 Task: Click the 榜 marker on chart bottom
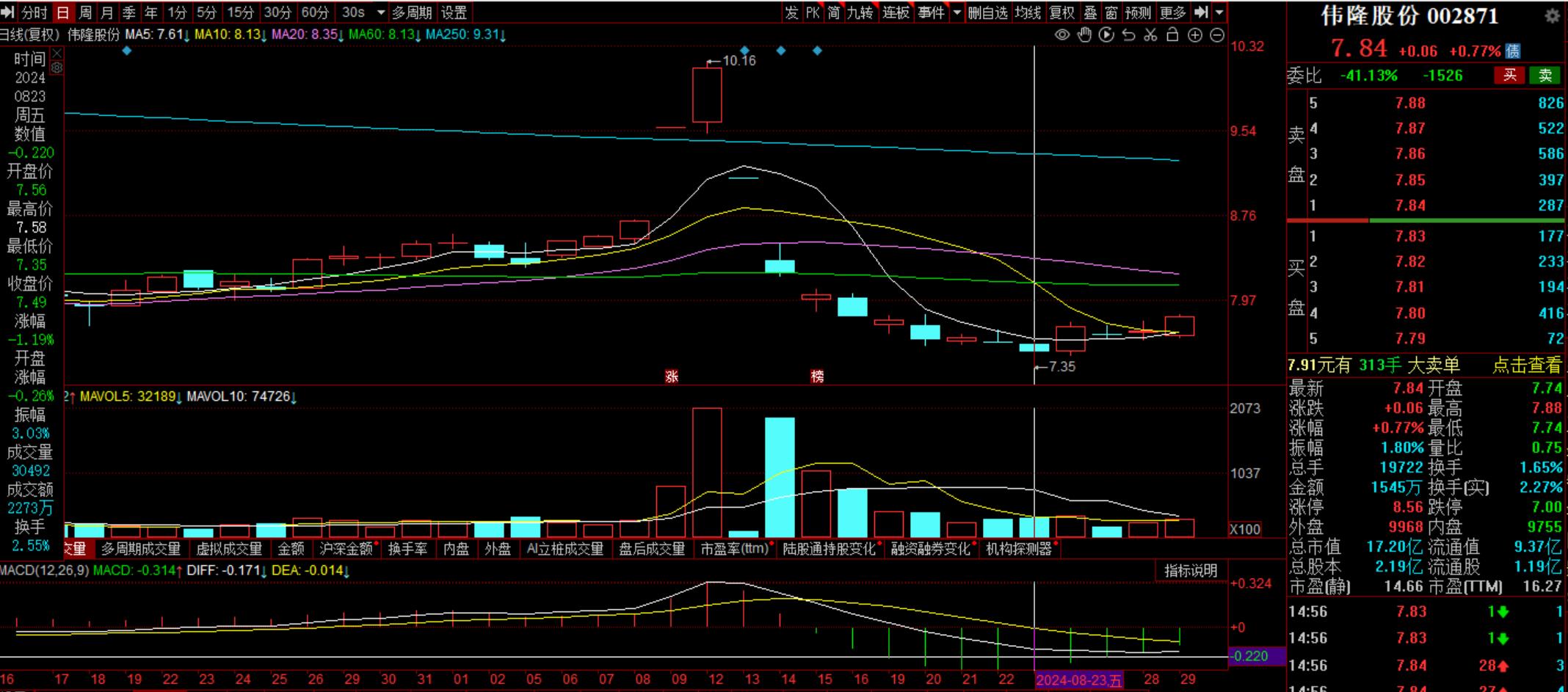tap(817, 376)
